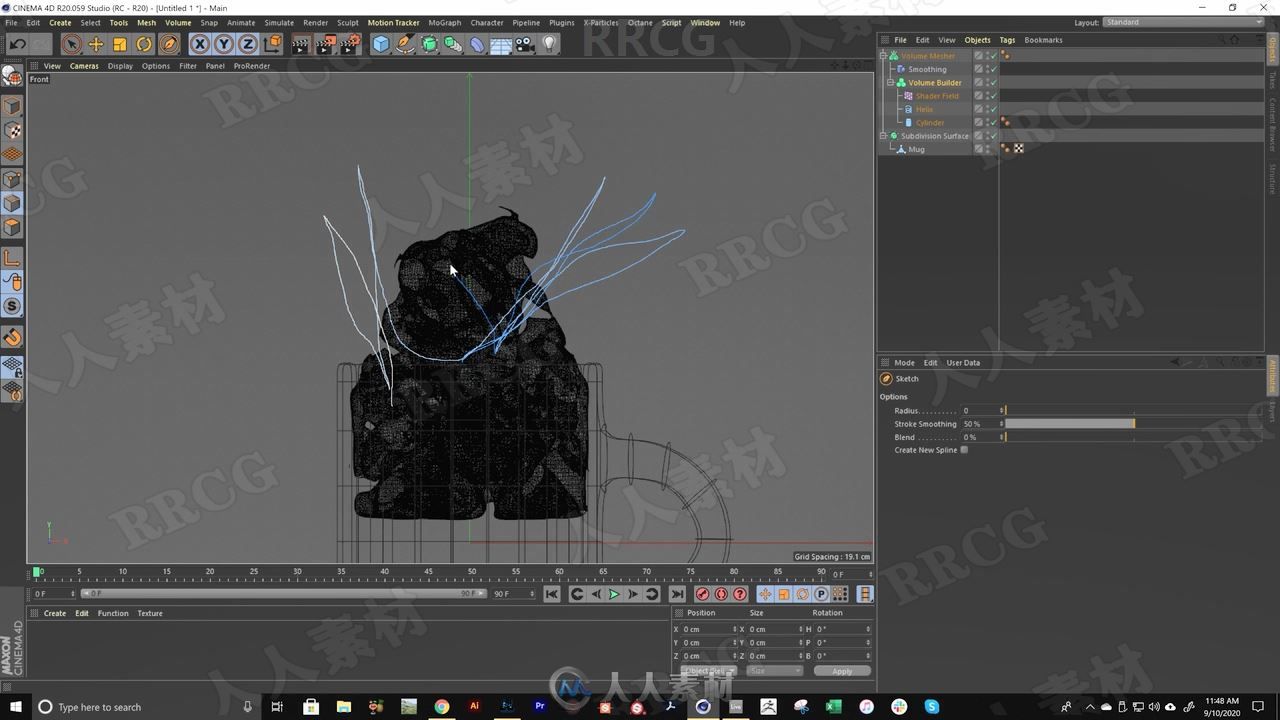Toggle Mug visibility dots
1280x720 pixels.
987,149
